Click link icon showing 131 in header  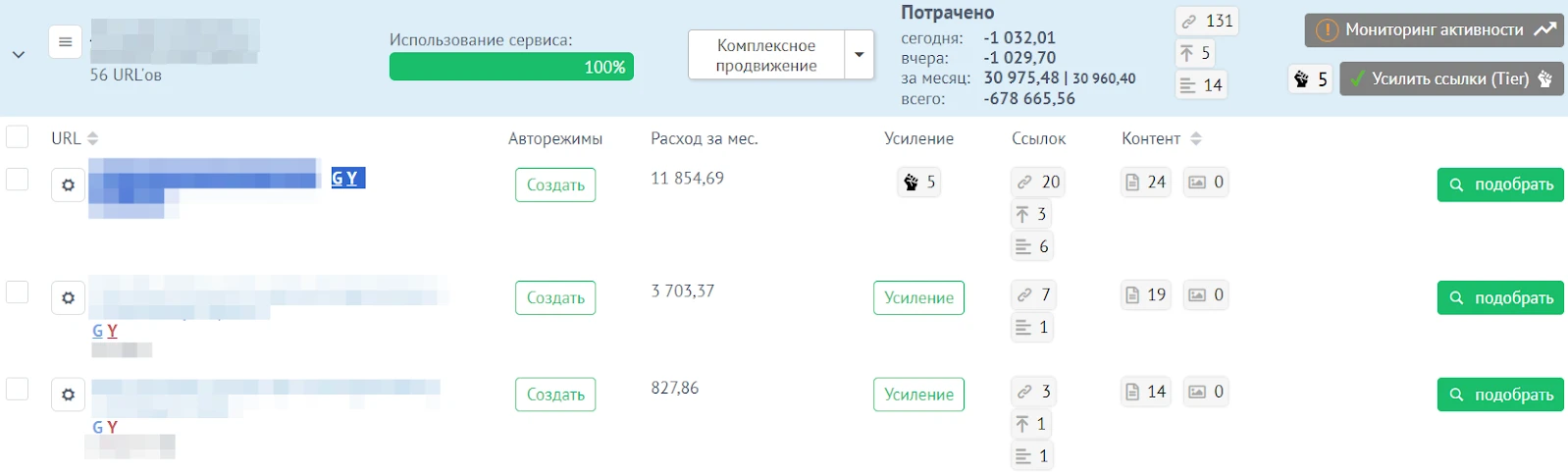[1207, 21]
